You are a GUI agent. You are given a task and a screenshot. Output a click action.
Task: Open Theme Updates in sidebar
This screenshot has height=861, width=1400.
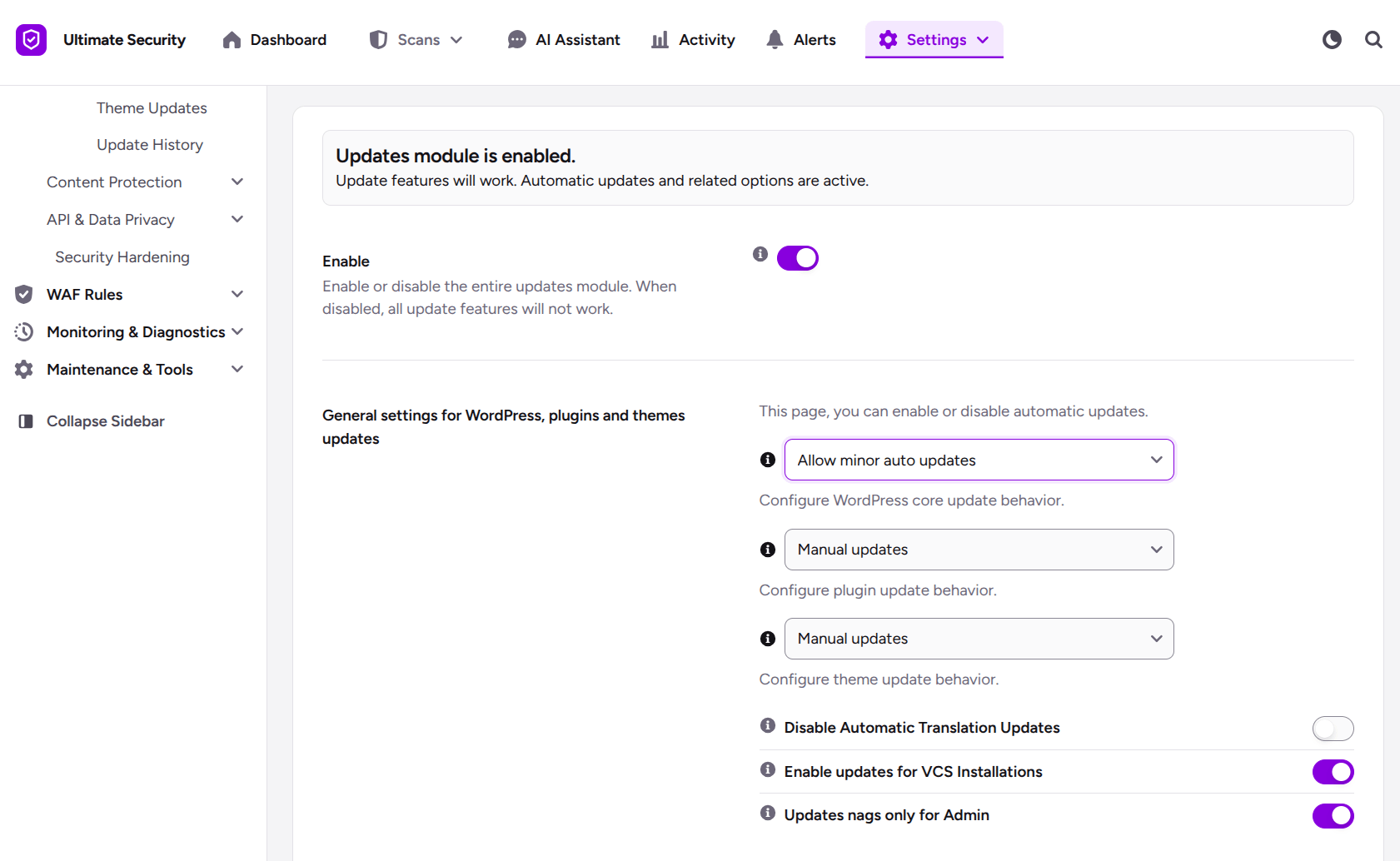[x=152, y=108]
